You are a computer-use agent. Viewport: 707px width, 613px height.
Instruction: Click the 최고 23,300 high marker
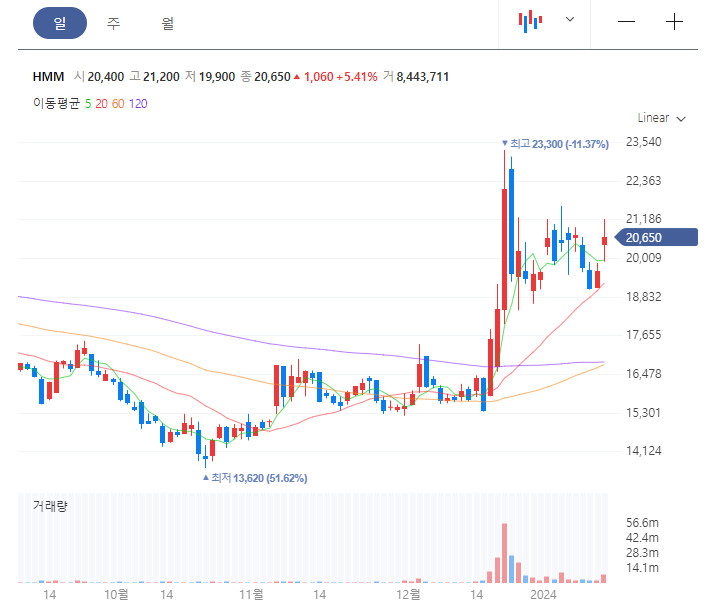[555, 144]
